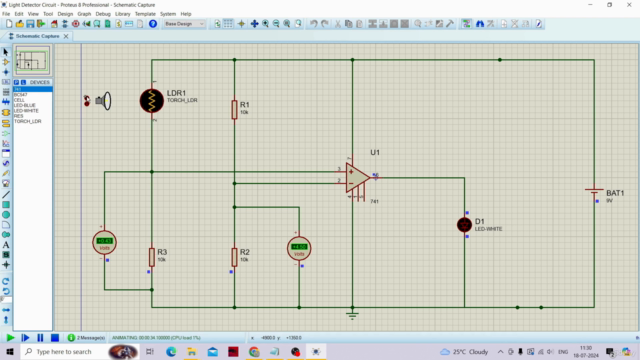The height and width of the screenshot is (360, 640).
Task: Click the torch symbol beside LDR1
Action: 103,101
